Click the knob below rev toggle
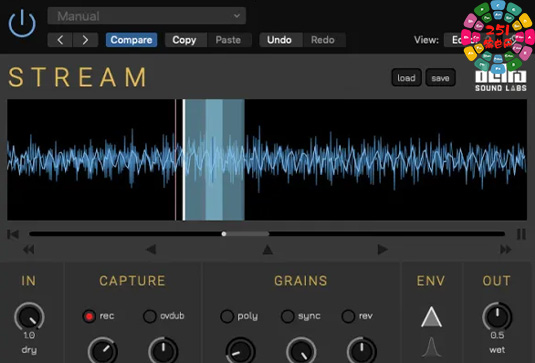 coord(362,351)
